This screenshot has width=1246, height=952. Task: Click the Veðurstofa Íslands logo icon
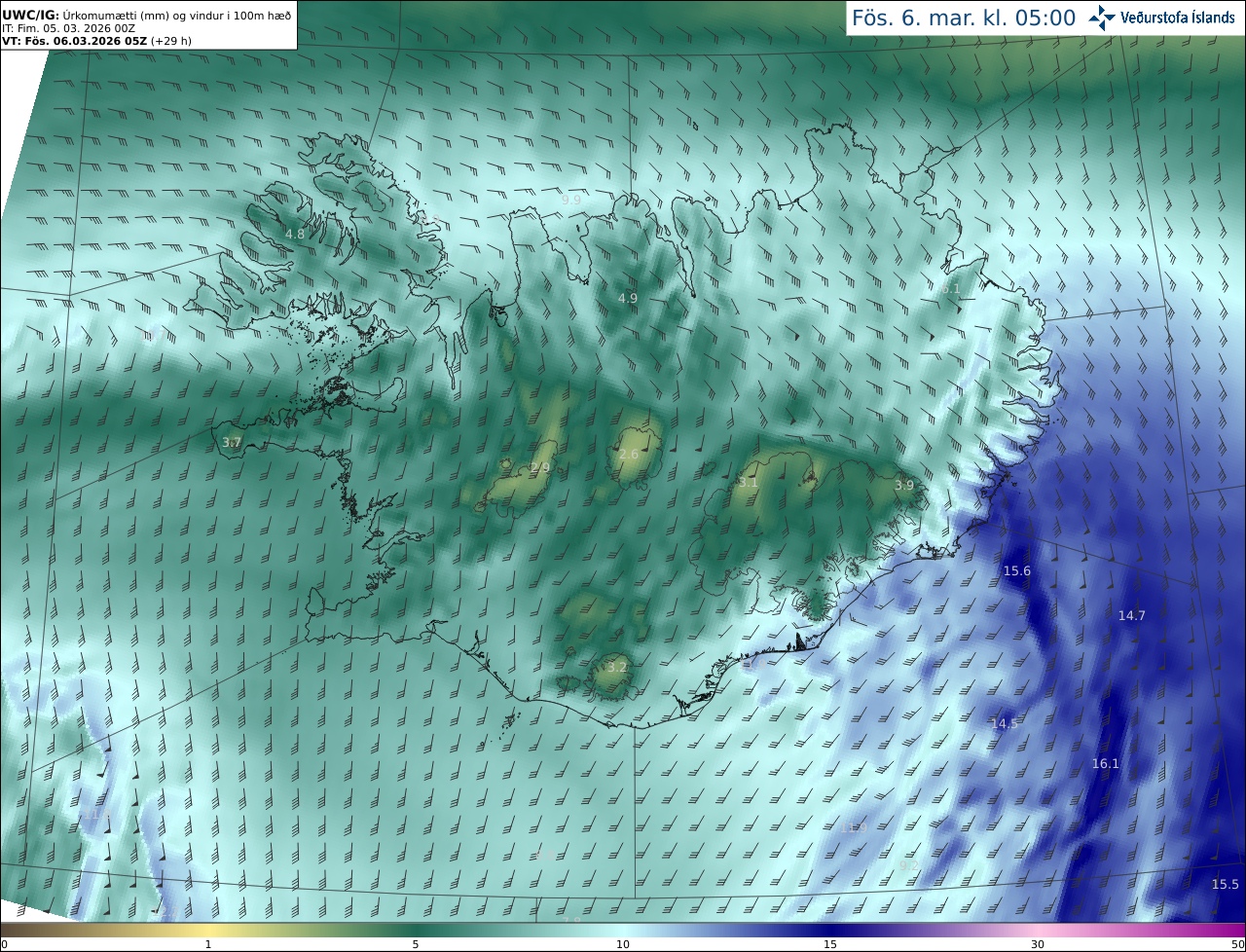1102,18
